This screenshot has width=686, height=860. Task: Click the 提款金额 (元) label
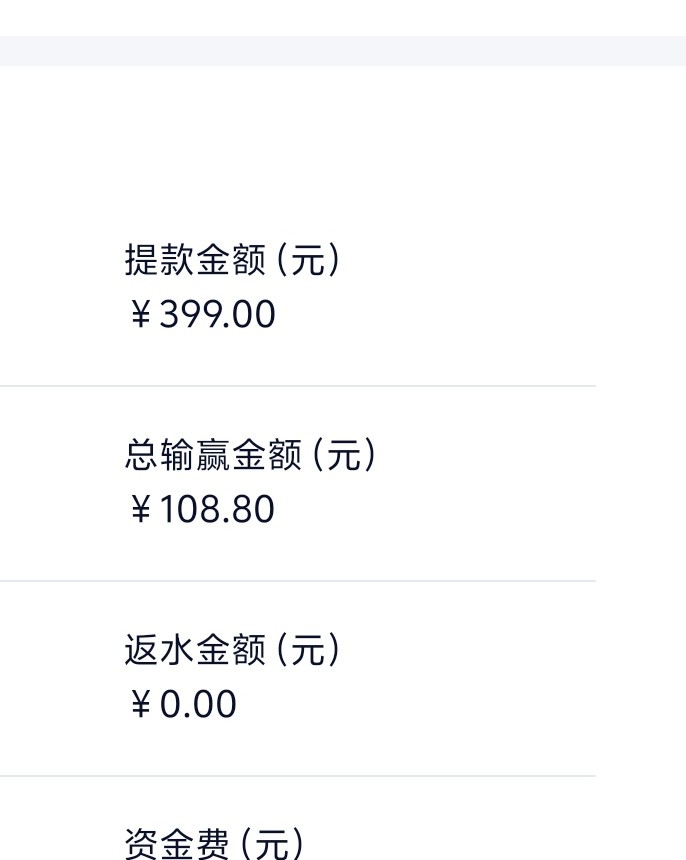pos(232,260)
